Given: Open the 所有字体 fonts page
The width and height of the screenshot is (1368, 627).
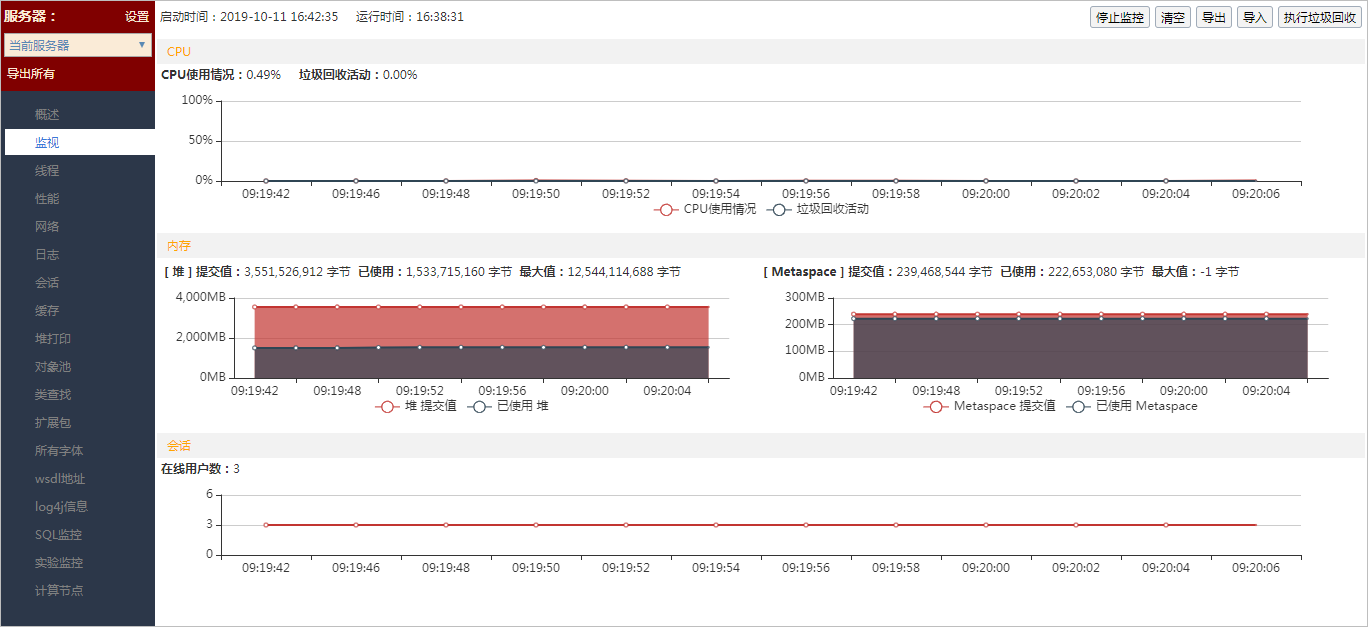Looking at the screenshot, I should click(x=59, y=451).
